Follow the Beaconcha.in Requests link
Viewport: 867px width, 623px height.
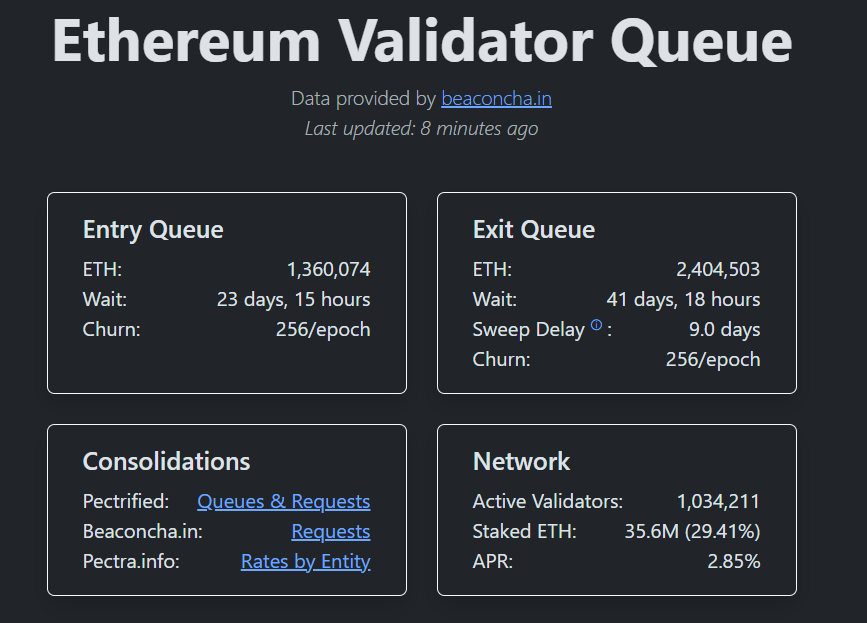(x=330, y=532)
